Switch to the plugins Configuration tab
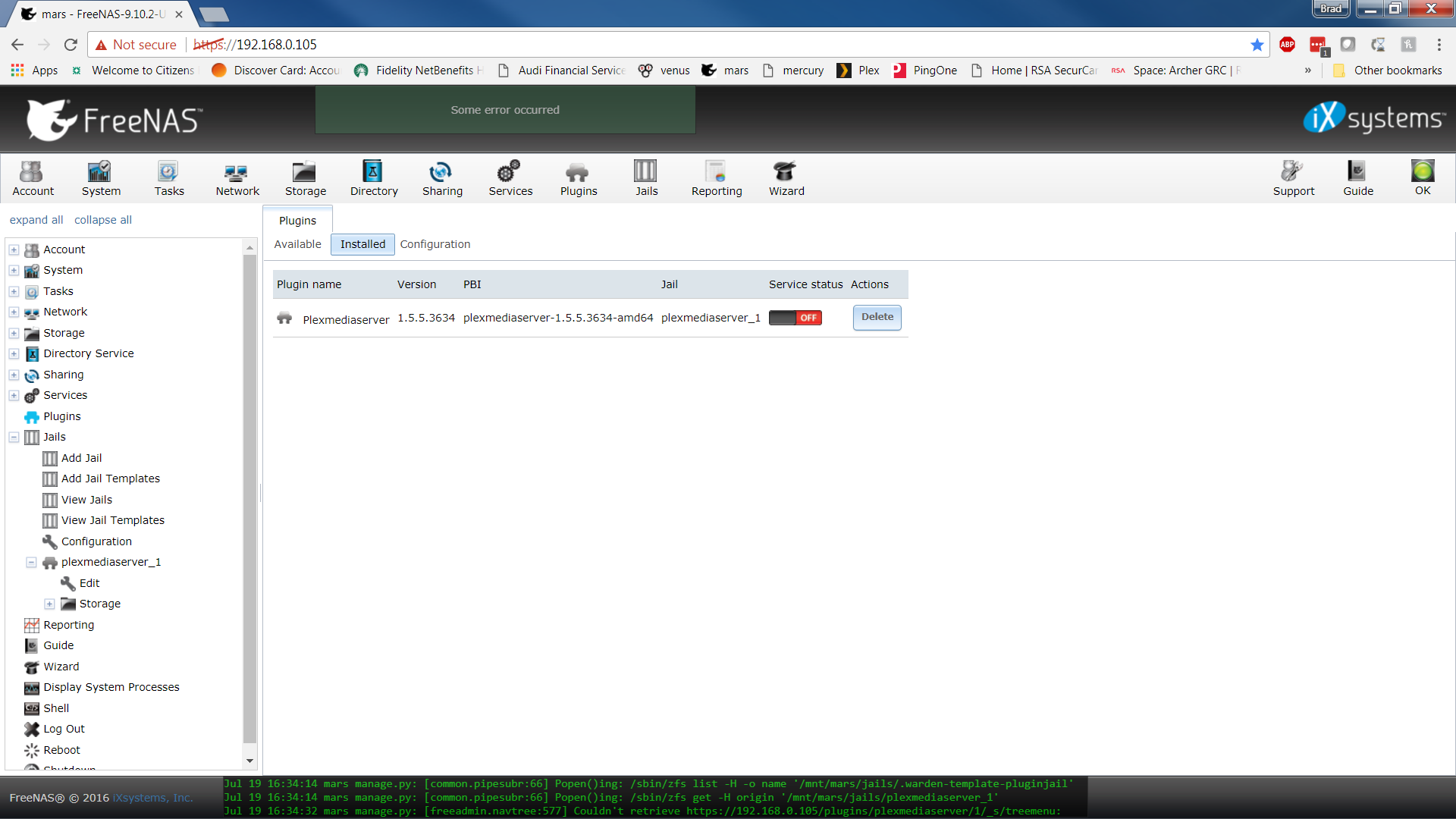The image size is (1456, 819). click(435, 244)
